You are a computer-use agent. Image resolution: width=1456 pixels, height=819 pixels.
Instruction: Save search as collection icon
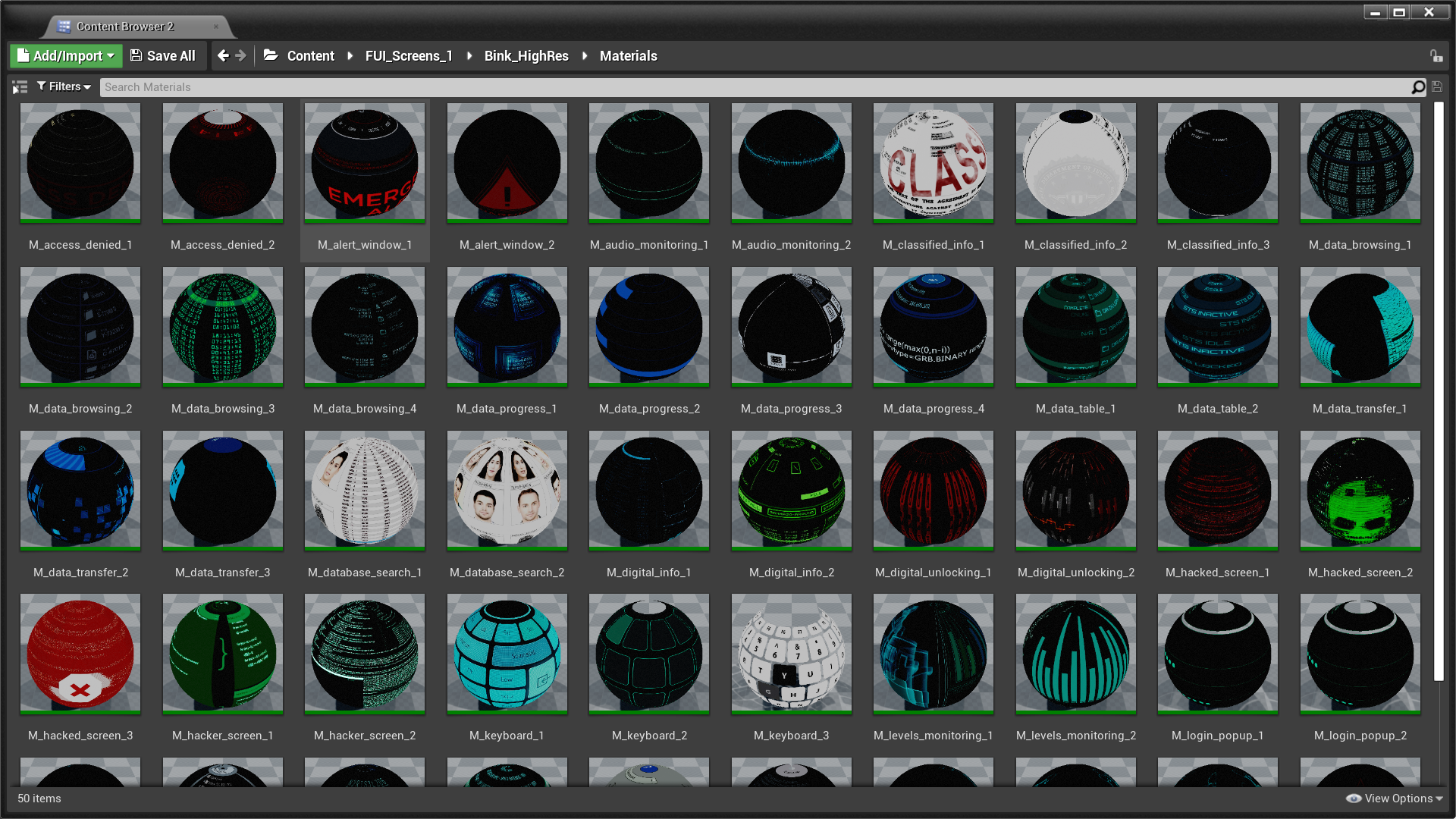coord(1437,87)
